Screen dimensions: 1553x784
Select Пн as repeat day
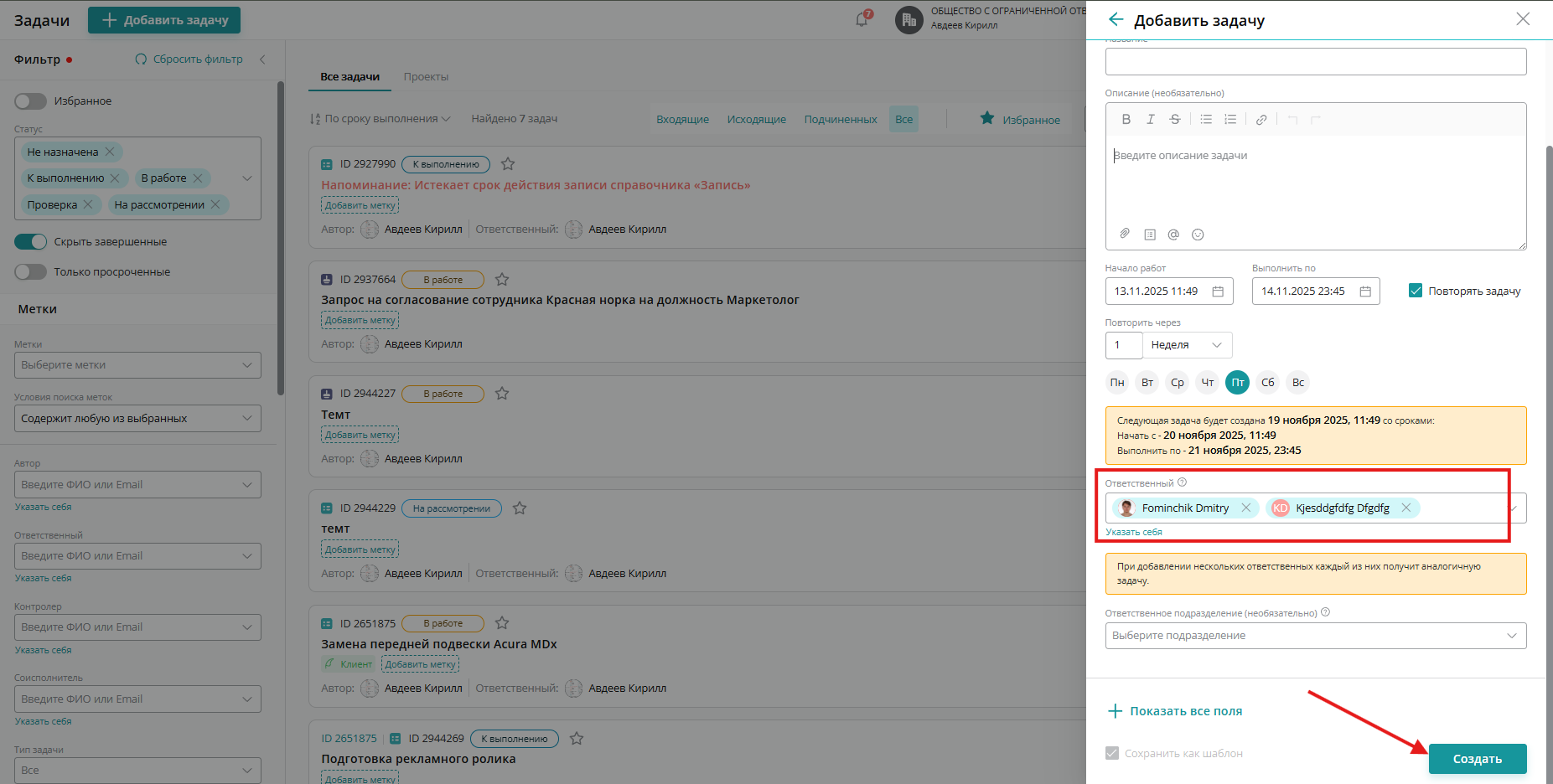(x=1117, y=383)
